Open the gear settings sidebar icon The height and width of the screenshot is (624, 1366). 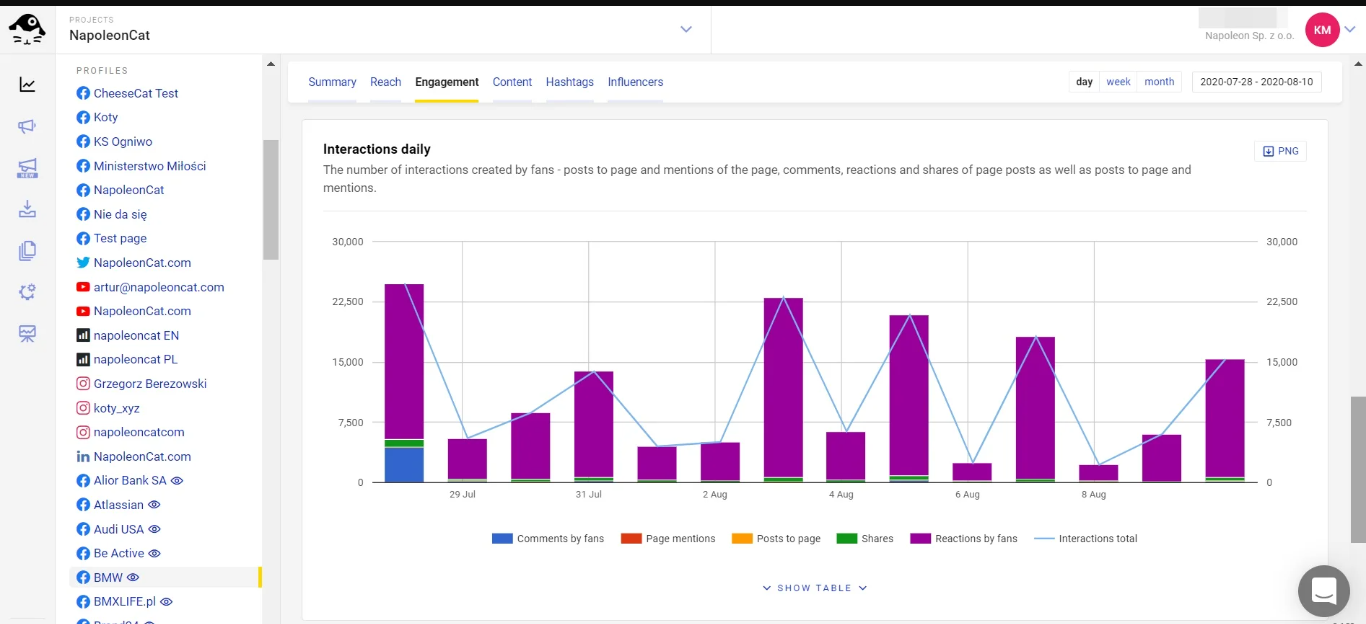click(27, 292)
